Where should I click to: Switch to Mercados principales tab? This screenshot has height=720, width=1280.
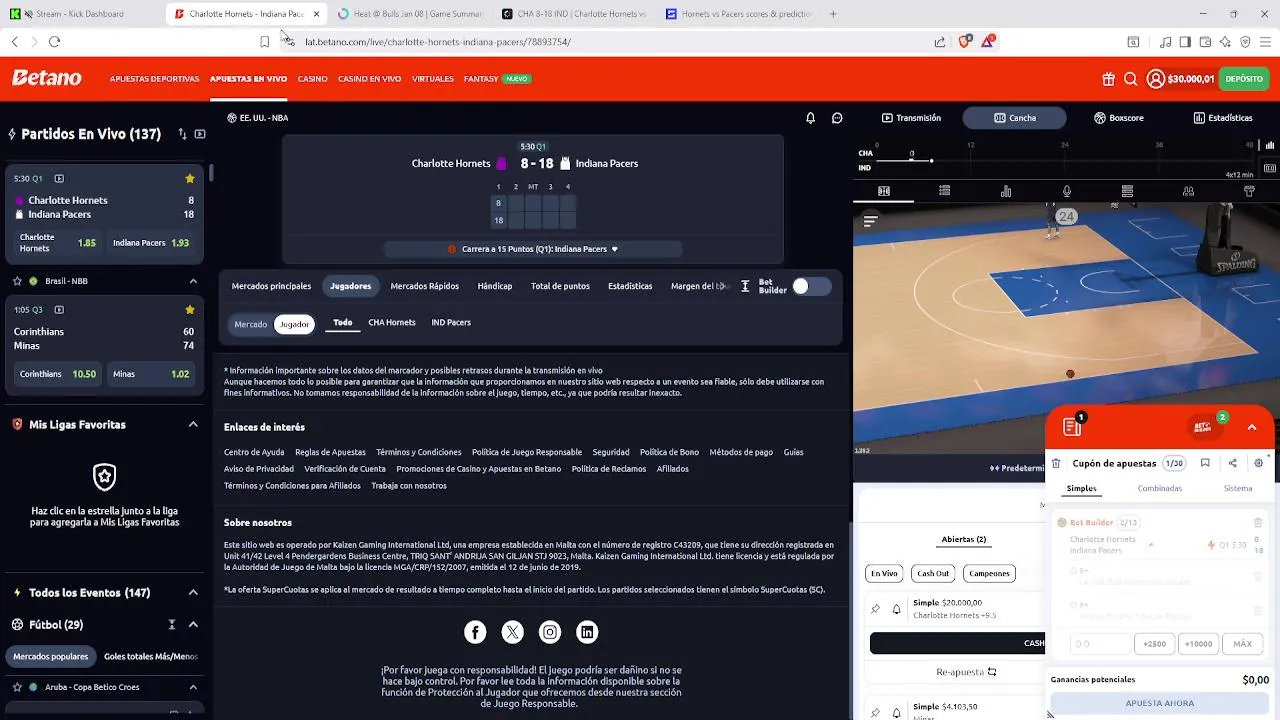(x=271, y=286)
